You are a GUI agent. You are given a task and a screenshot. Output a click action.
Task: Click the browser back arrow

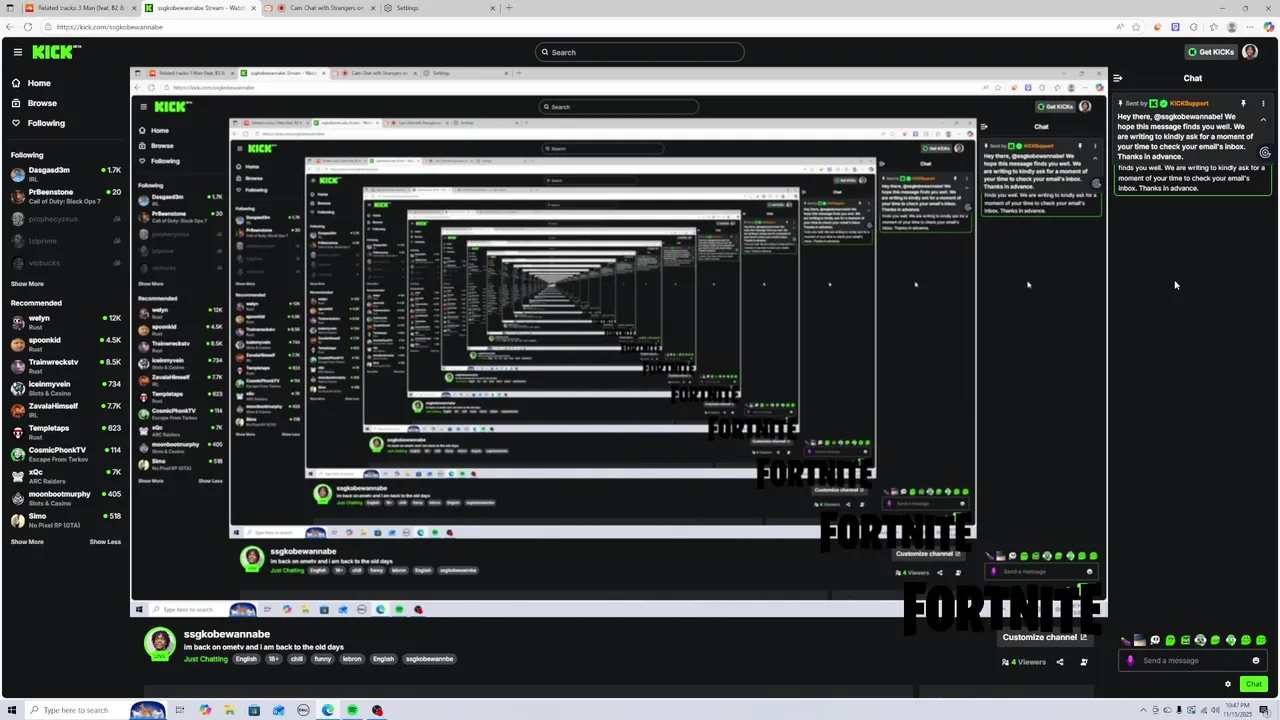pos(10,27)
